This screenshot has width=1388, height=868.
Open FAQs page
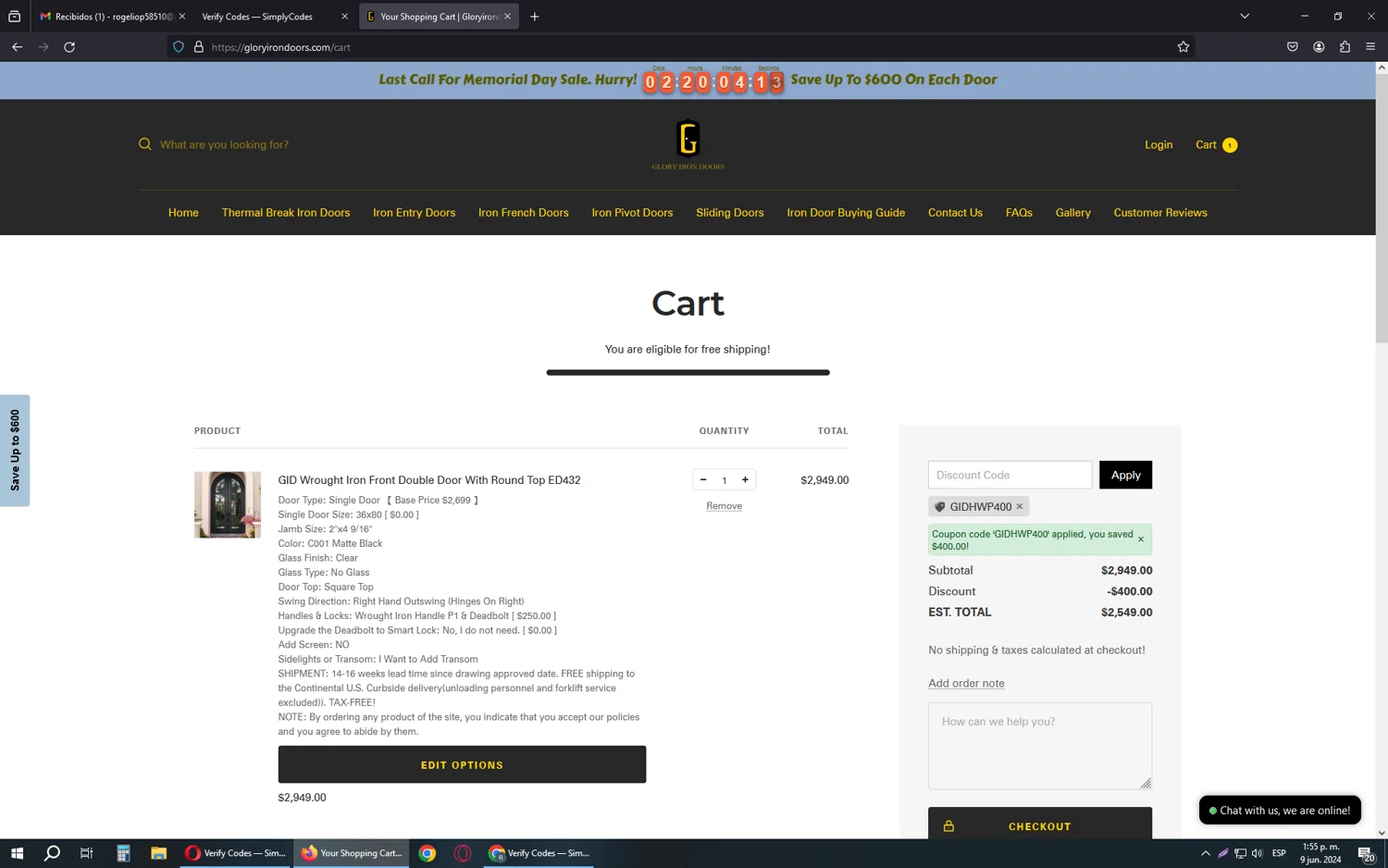coord(1019,213)
